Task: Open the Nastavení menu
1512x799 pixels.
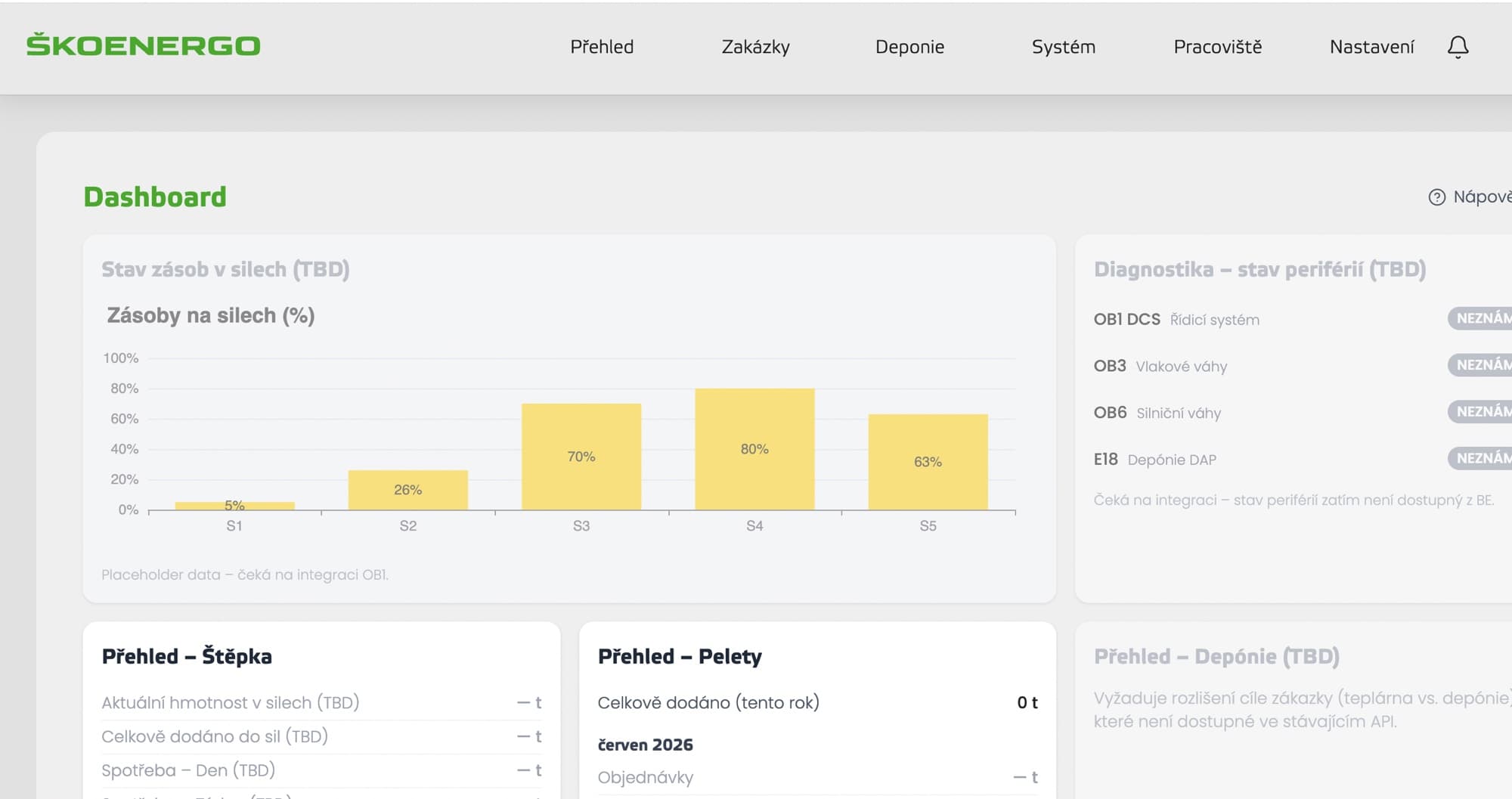Action: tap(1371, 47)
